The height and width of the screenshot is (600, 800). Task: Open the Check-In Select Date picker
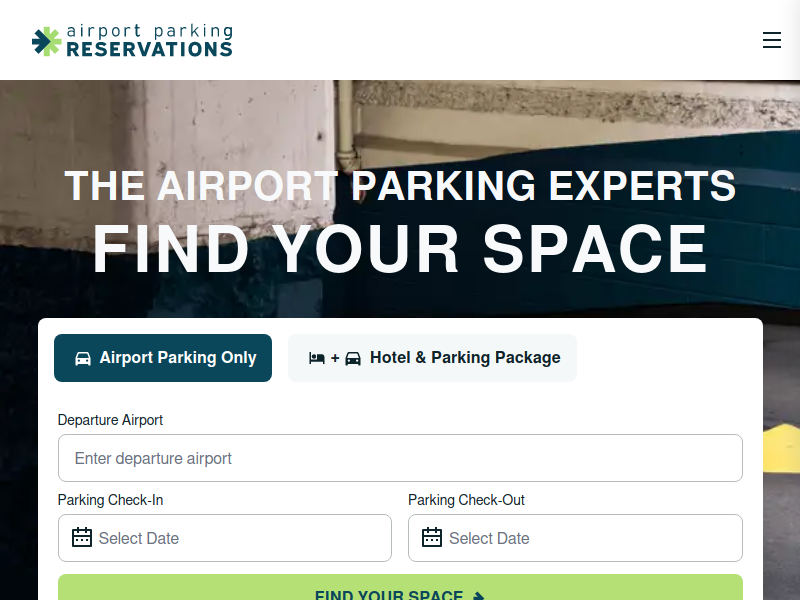tap(238, 538)
